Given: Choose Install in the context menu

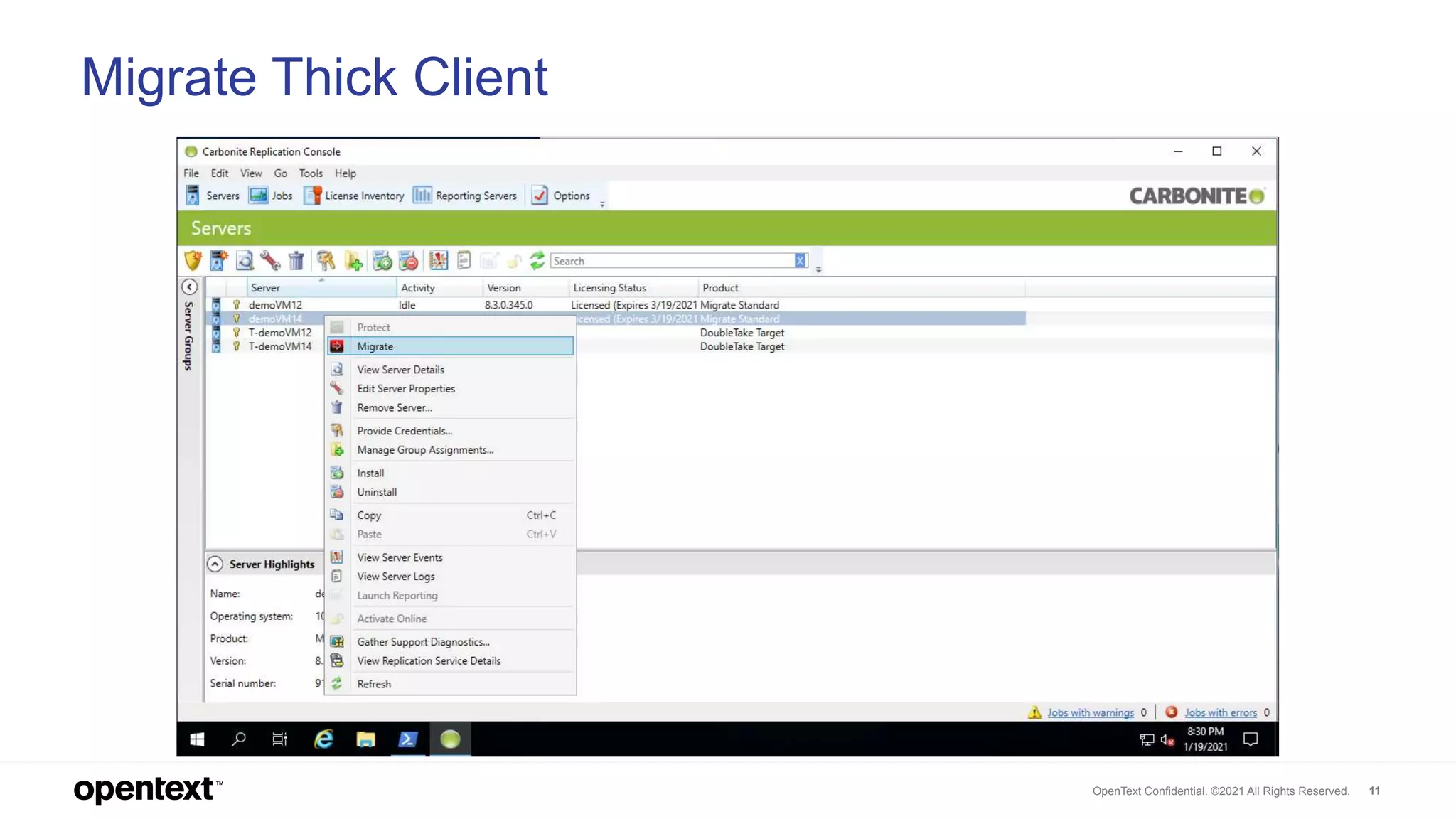Looking at the screenshot, I should coord(450,473).
